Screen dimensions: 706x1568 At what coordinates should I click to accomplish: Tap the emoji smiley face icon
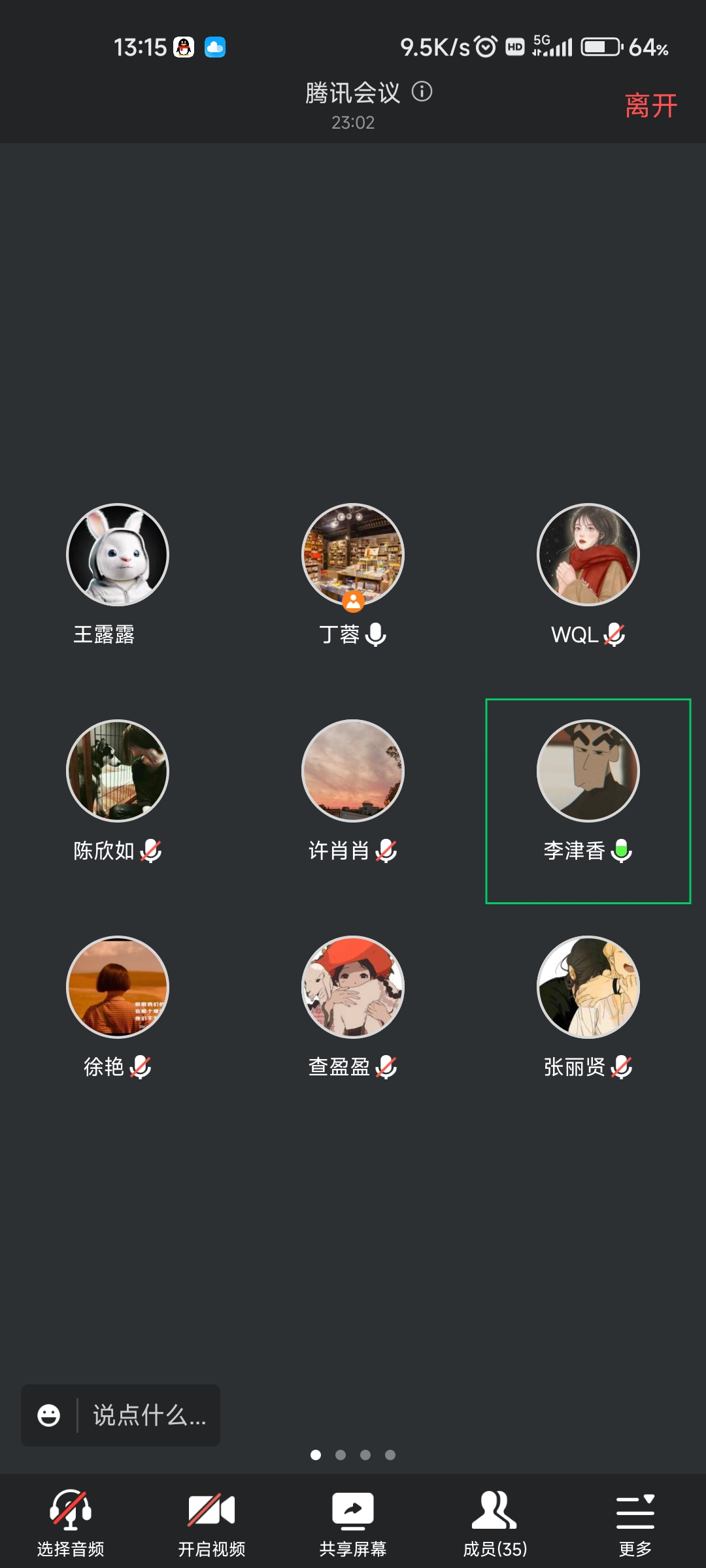tap(49, 1415)
